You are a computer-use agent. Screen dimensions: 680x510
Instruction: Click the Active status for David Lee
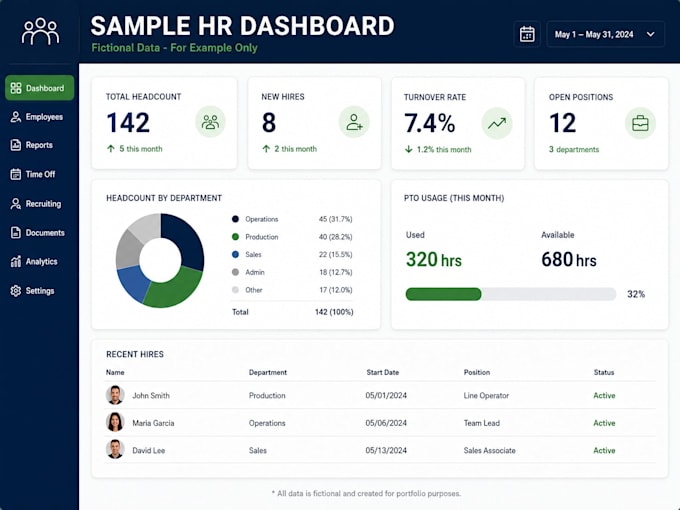[x=604, y=451]
